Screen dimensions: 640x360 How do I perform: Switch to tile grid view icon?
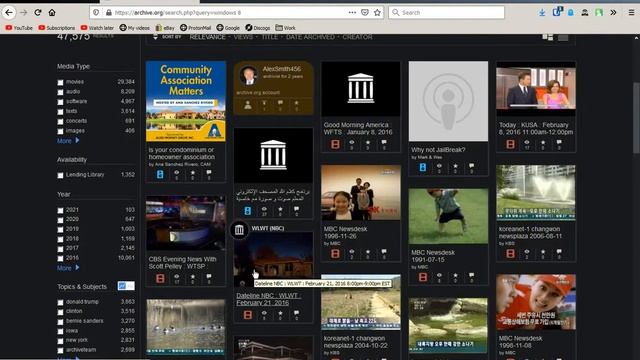tap(548, 37)
